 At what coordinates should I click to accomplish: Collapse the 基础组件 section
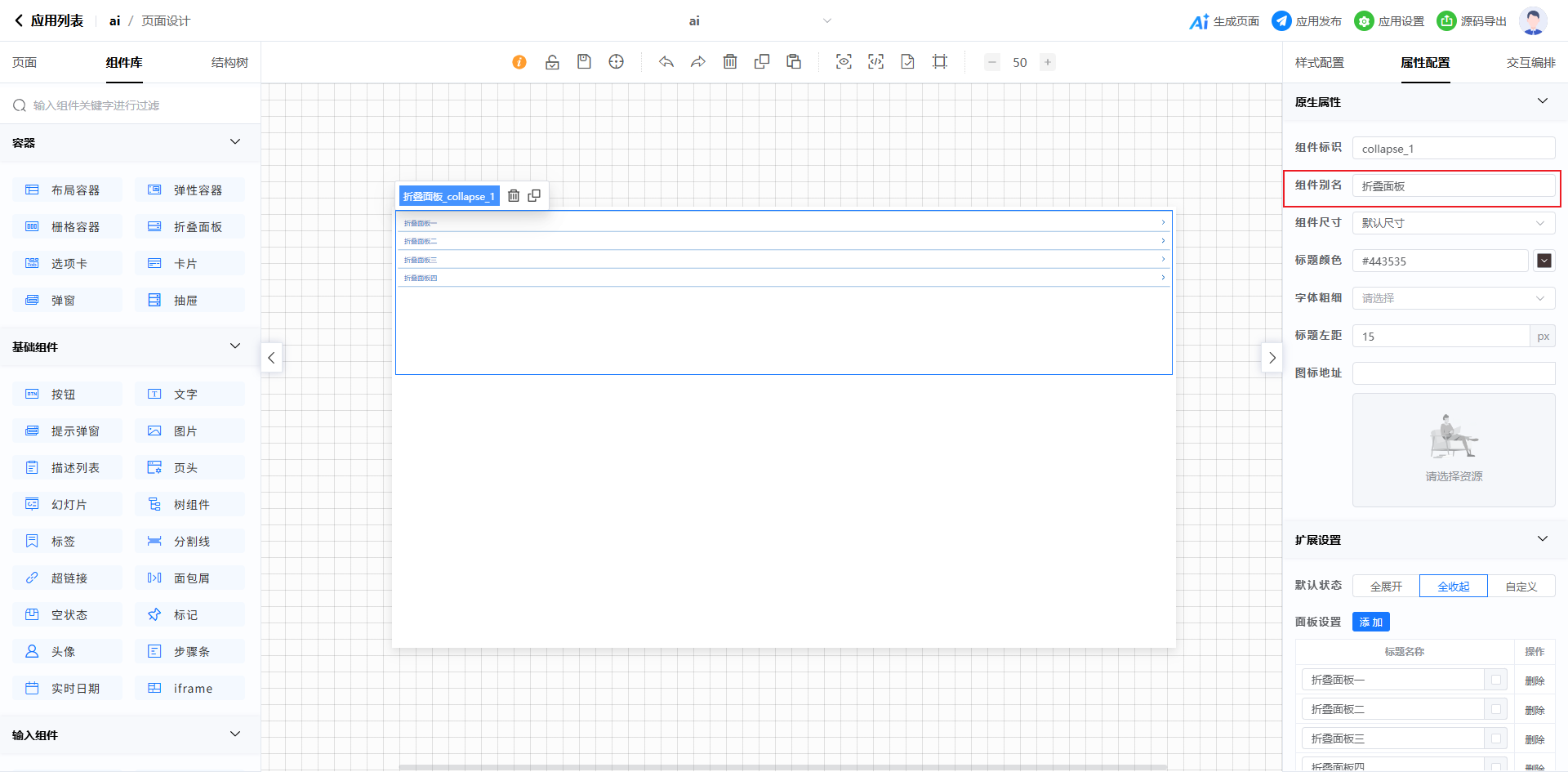235,346
